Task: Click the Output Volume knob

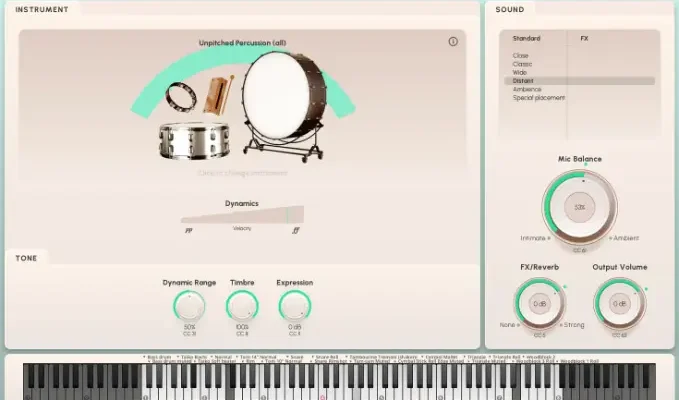Action: click(619, 303)
